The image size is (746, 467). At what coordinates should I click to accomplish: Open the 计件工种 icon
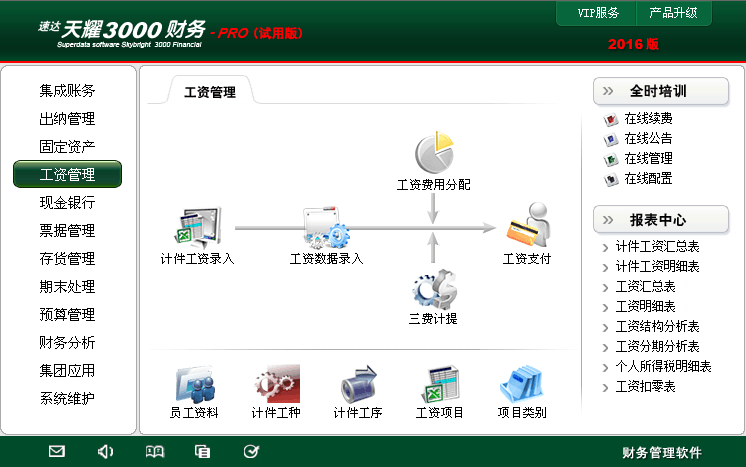pos(277,384)
